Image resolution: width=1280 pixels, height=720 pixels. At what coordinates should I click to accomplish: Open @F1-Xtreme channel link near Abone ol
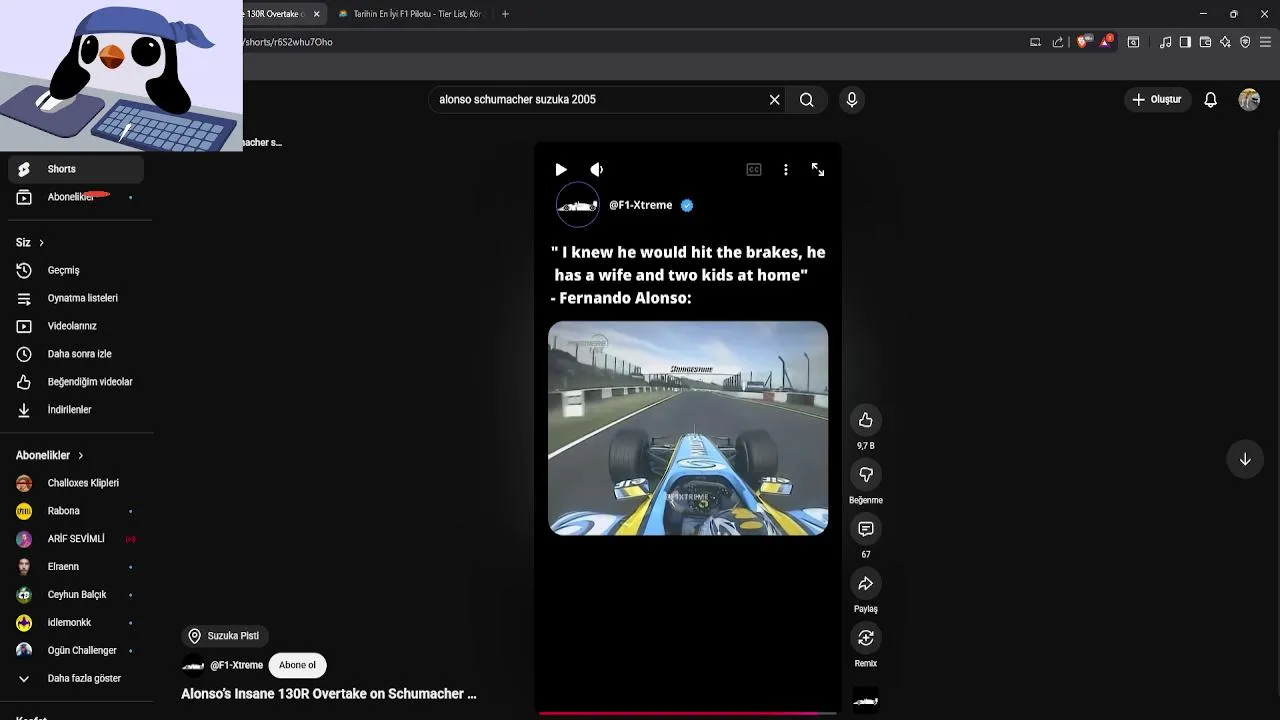236,665
